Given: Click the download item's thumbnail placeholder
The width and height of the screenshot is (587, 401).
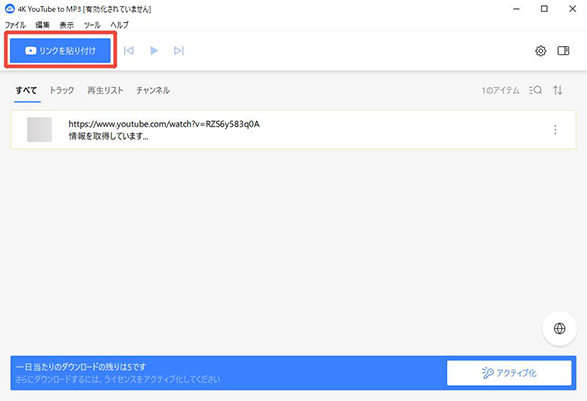Looking at the screenshot, I should 39,130.
